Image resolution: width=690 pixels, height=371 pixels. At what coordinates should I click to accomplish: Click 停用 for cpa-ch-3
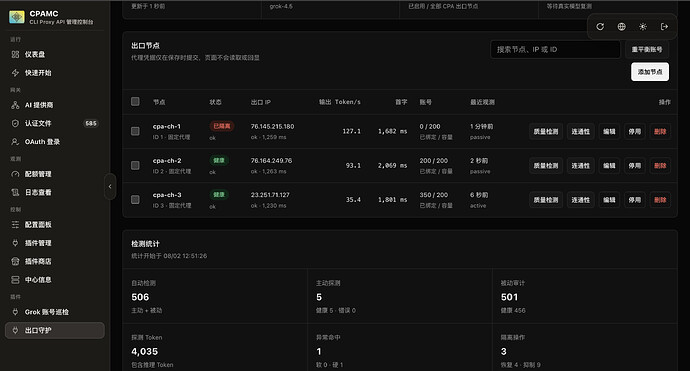(635, 200)
